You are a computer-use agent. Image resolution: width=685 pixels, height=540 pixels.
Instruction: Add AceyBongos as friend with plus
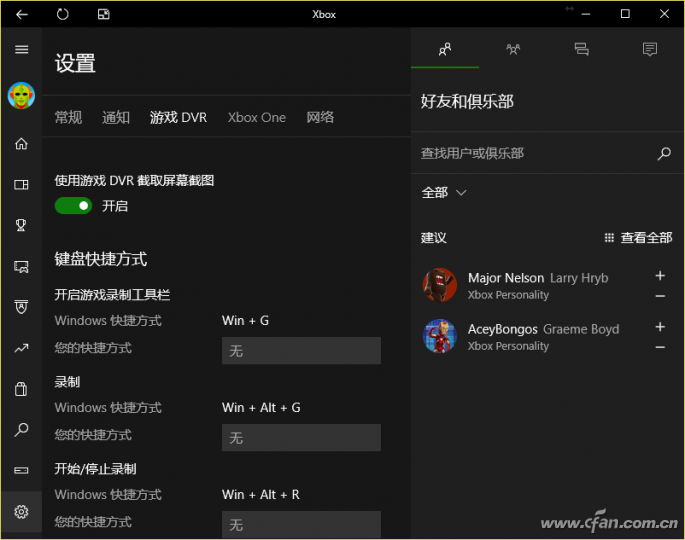coord(660,327)
